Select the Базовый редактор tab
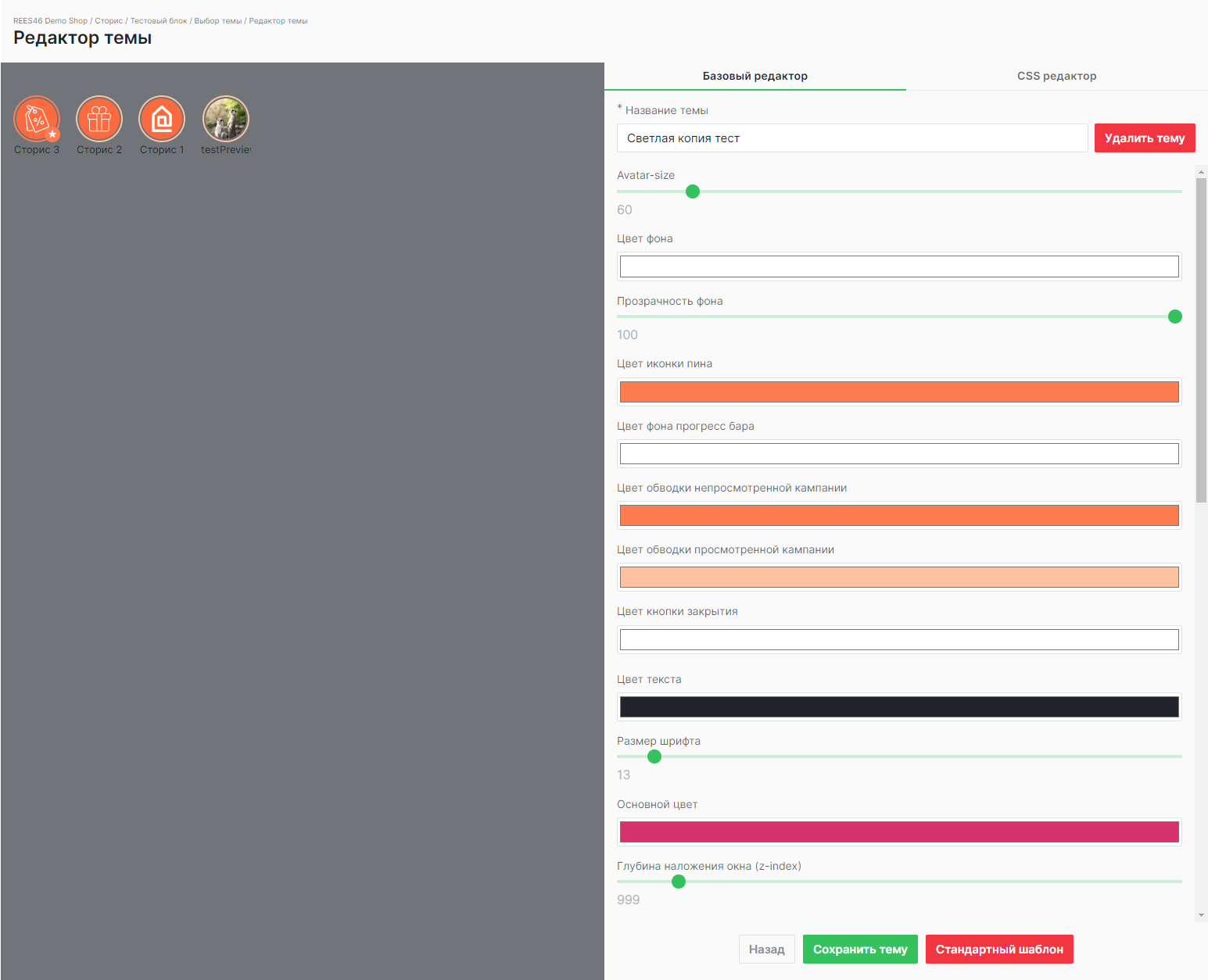This screenshot has height=980, width=1208. coord(755,76)
